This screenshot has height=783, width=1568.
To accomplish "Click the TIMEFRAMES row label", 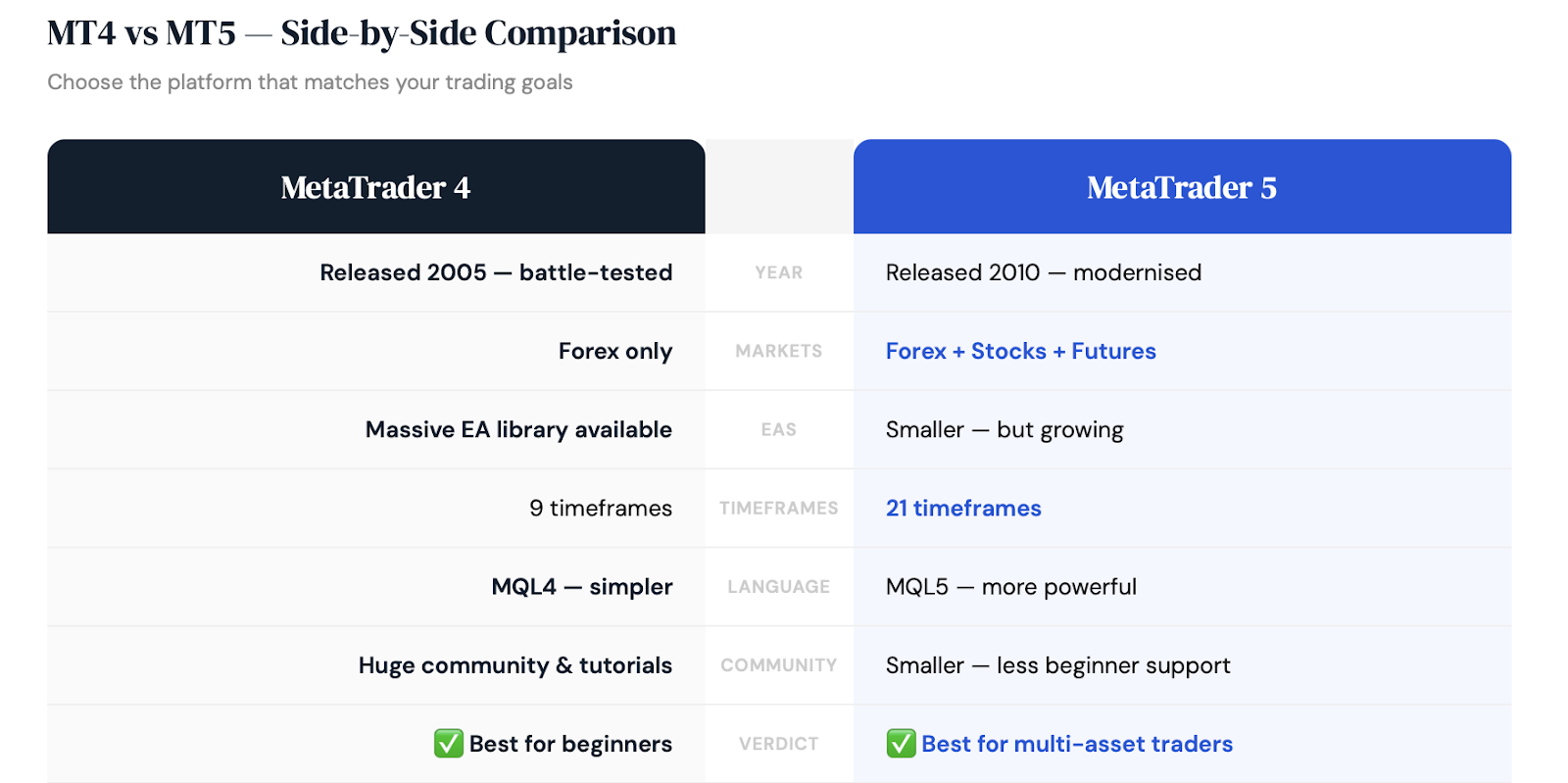I will pos(779,508).
